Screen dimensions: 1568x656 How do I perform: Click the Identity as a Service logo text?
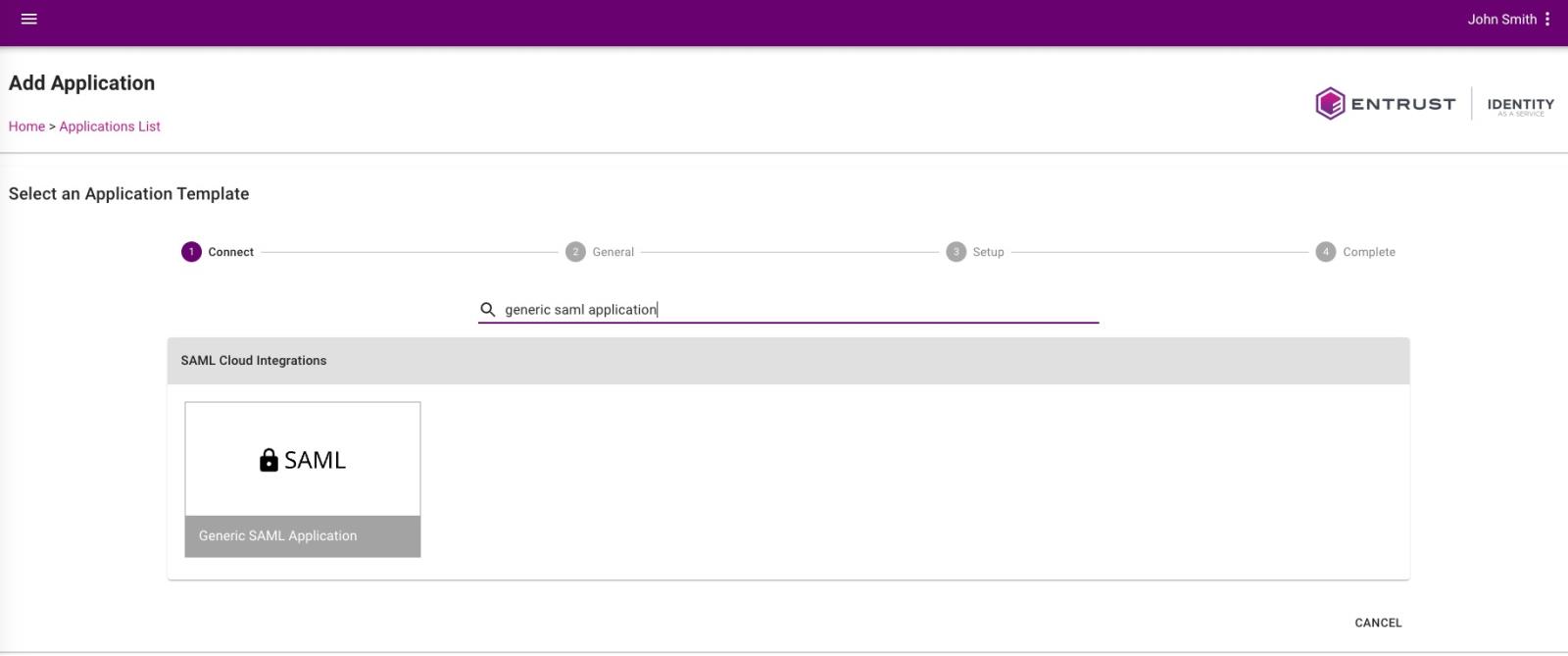click(1520, 105)
